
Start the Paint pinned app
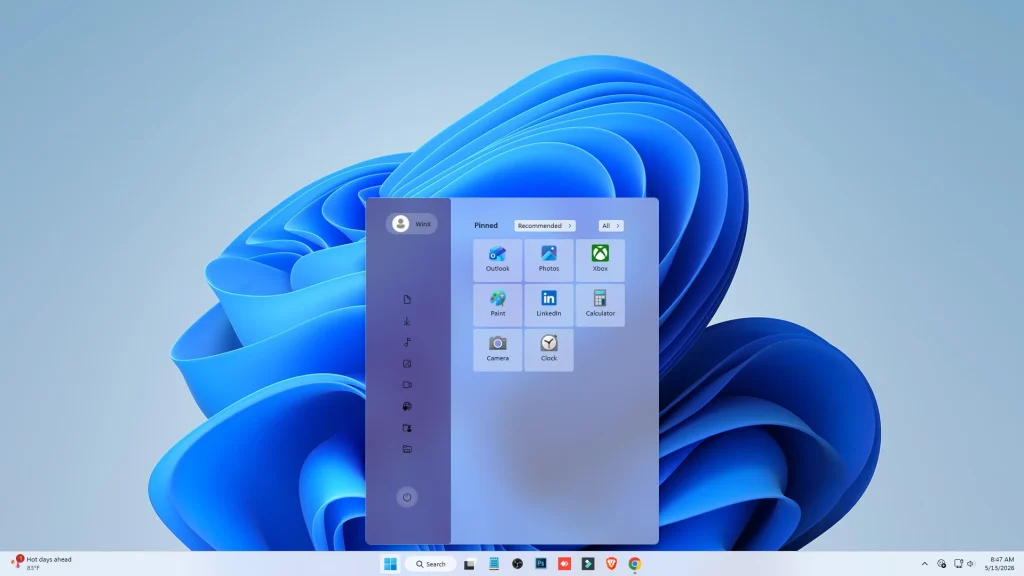point(498,305)
